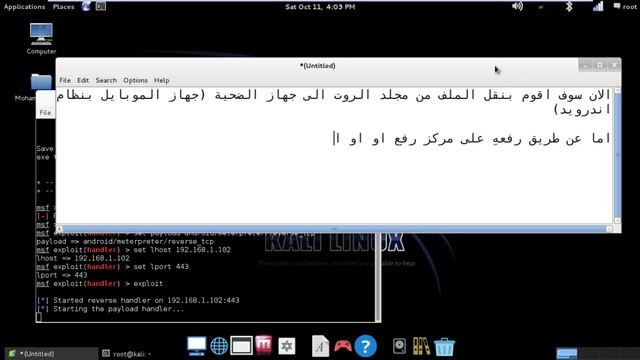Screen dimensions: 640x360
Task: Open the Computer desktop icon
Action: (x=41, y=39)
